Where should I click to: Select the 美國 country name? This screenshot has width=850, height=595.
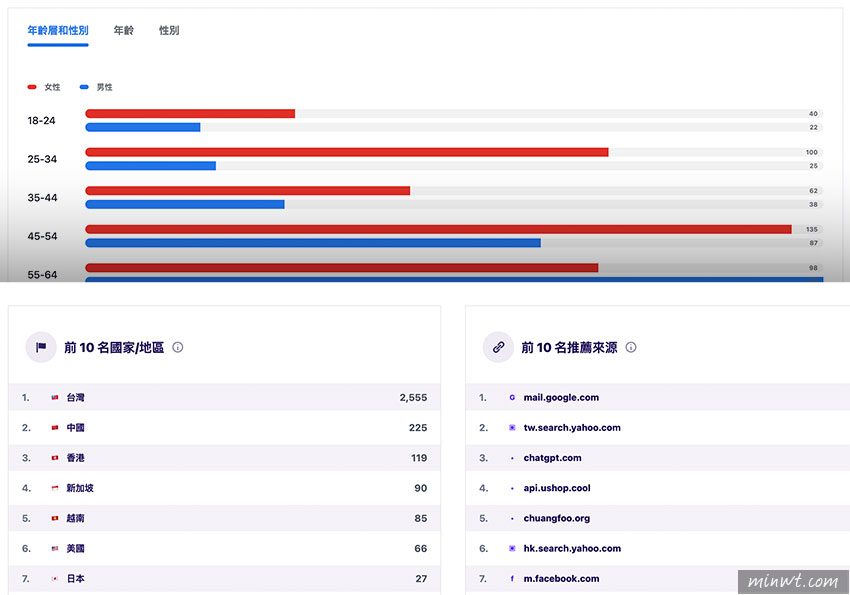(75, 548)
